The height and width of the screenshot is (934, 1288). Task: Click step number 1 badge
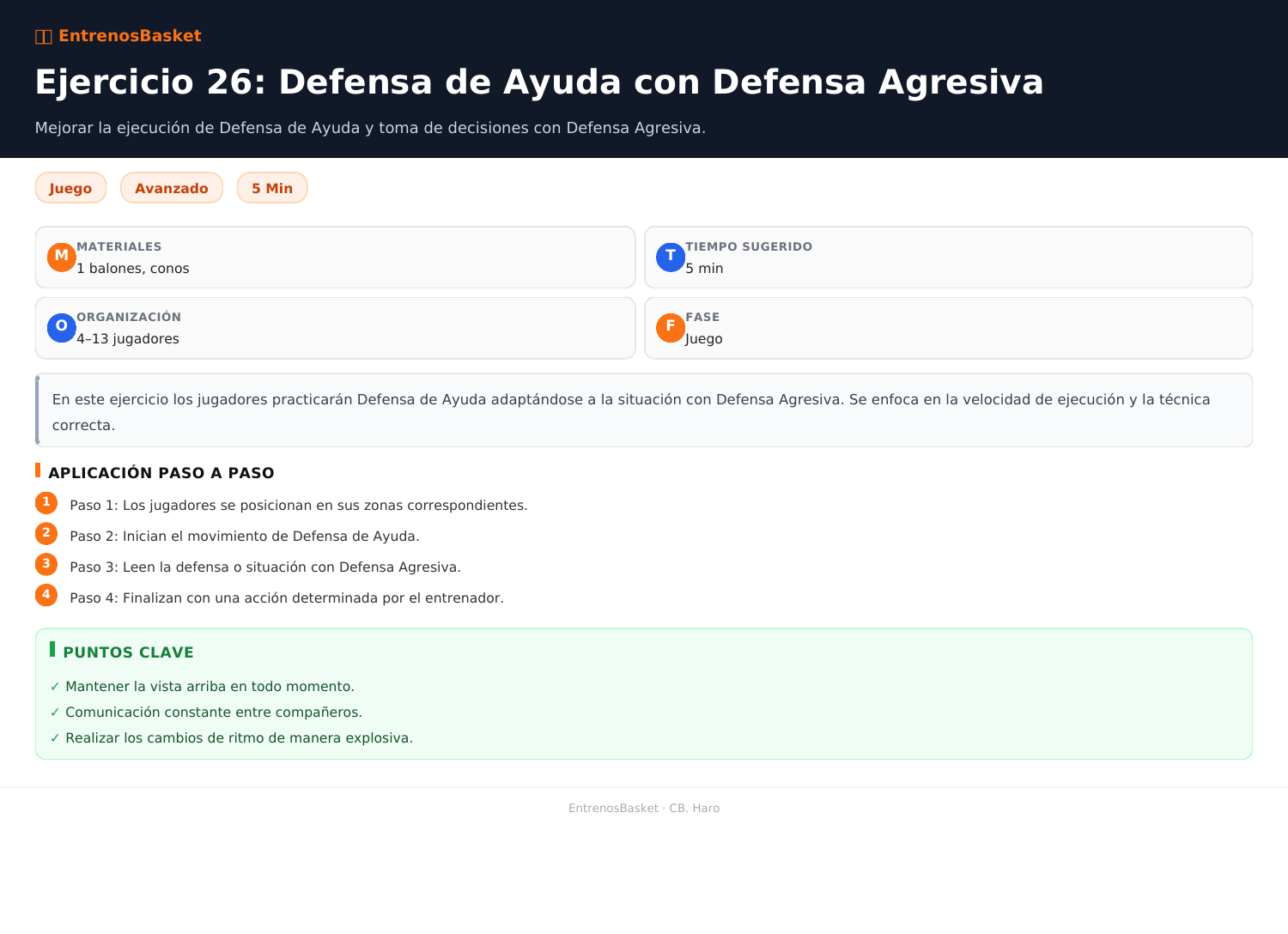[46, 503]
